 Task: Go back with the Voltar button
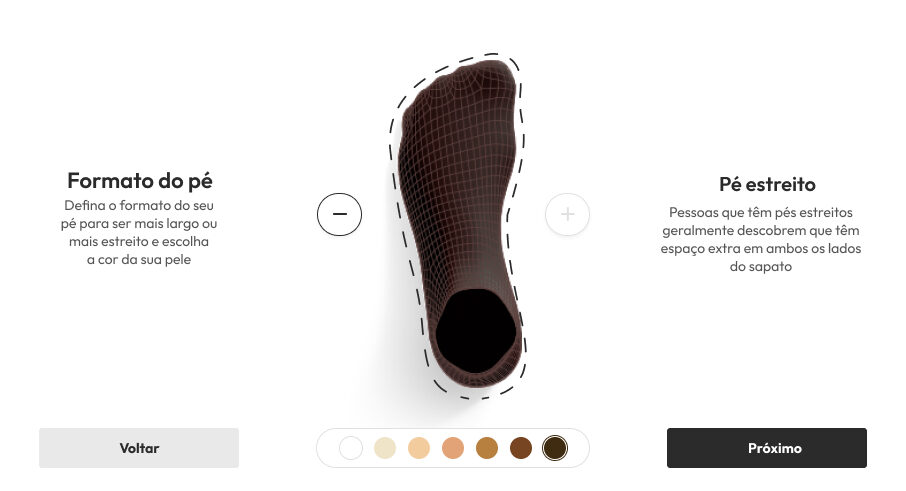pos(139,448)
